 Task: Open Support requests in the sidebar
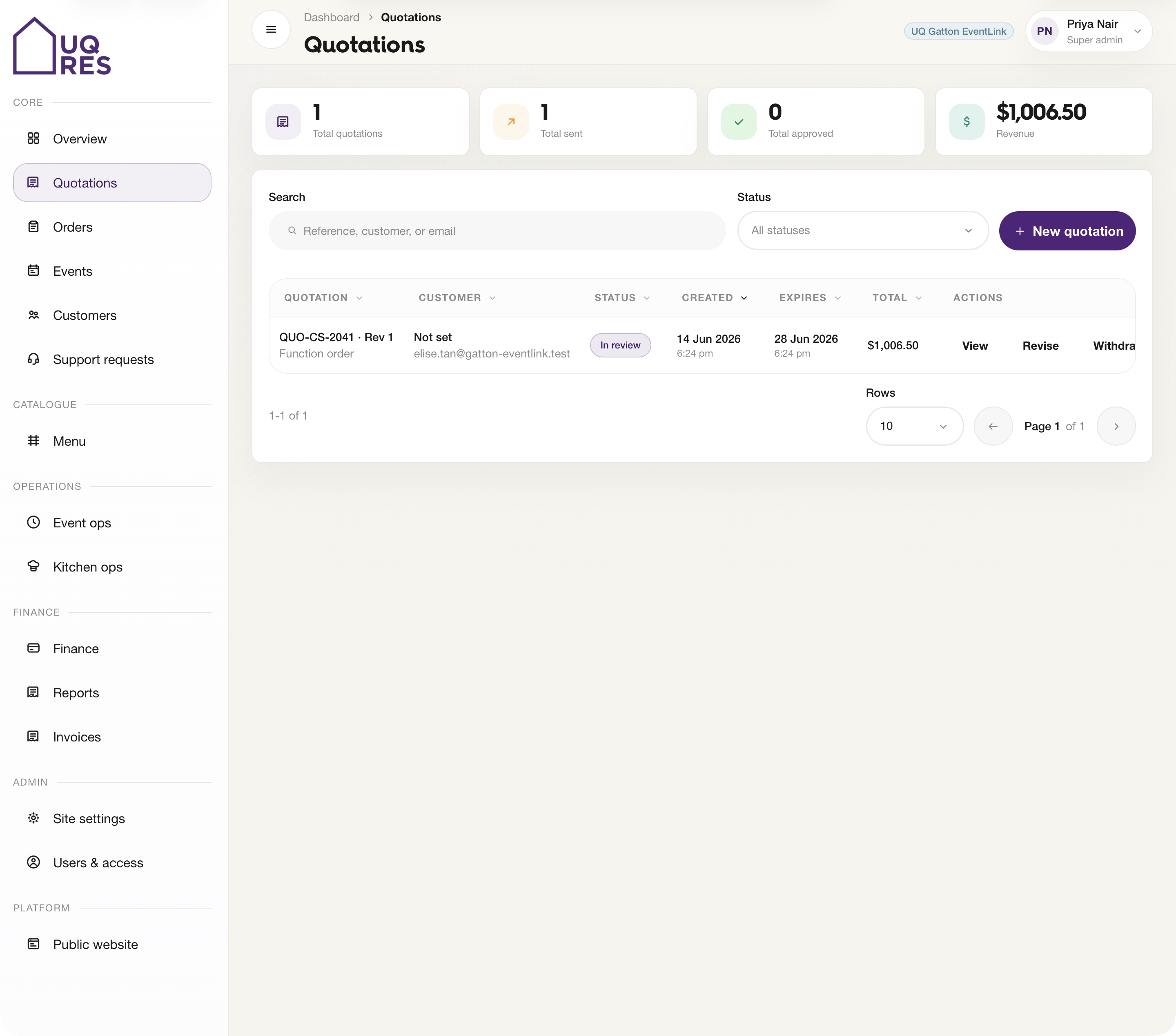click(x=112, y=359)
